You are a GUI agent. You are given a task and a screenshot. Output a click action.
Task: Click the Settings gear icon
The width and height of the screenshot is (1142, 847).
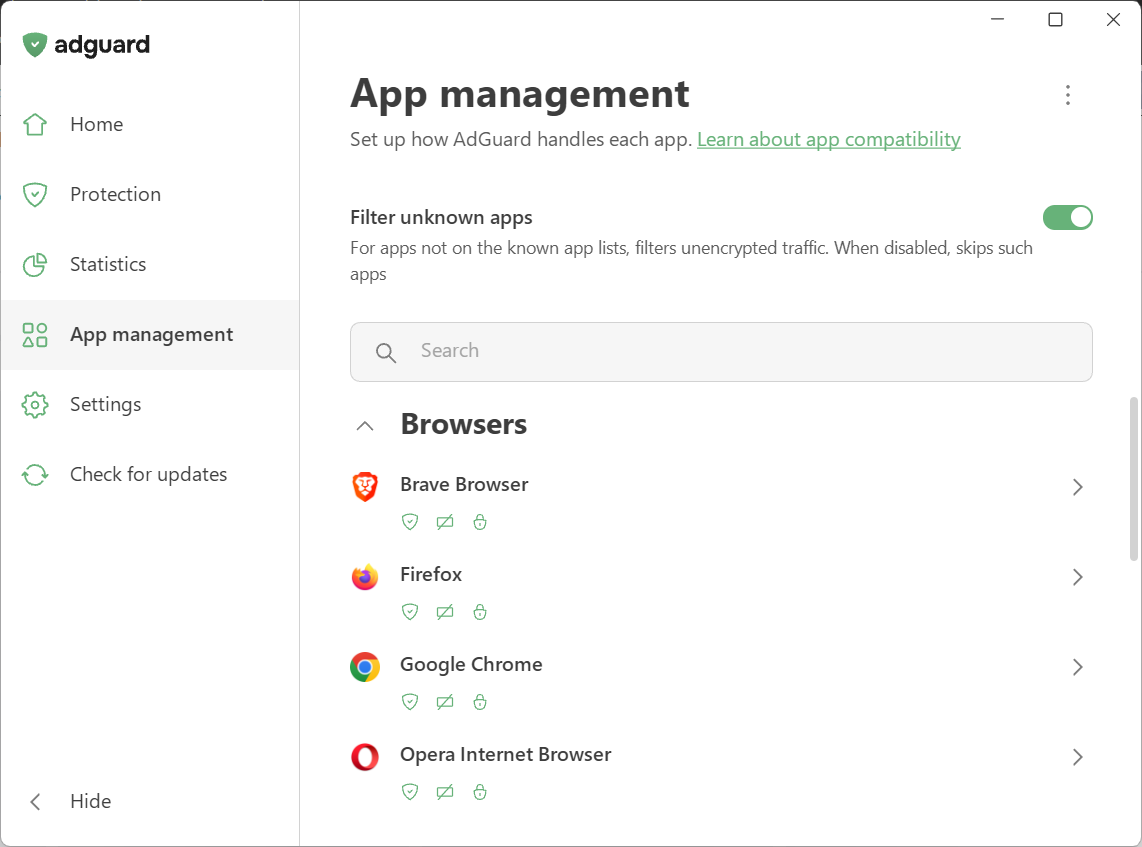[35, 405]
